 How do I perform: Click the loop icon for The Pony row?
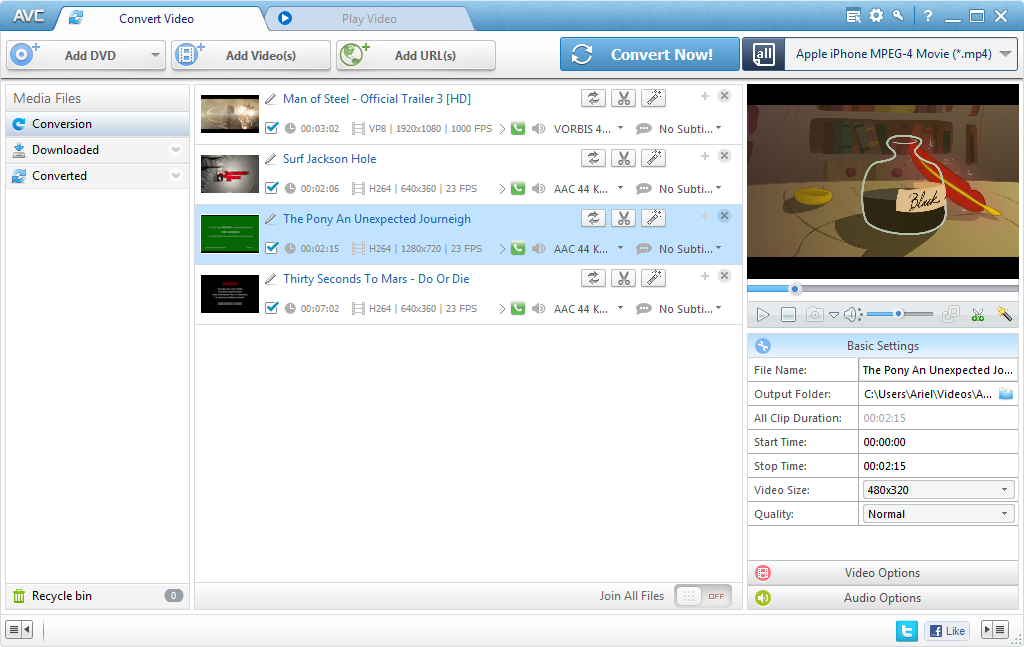coord(593,218)
